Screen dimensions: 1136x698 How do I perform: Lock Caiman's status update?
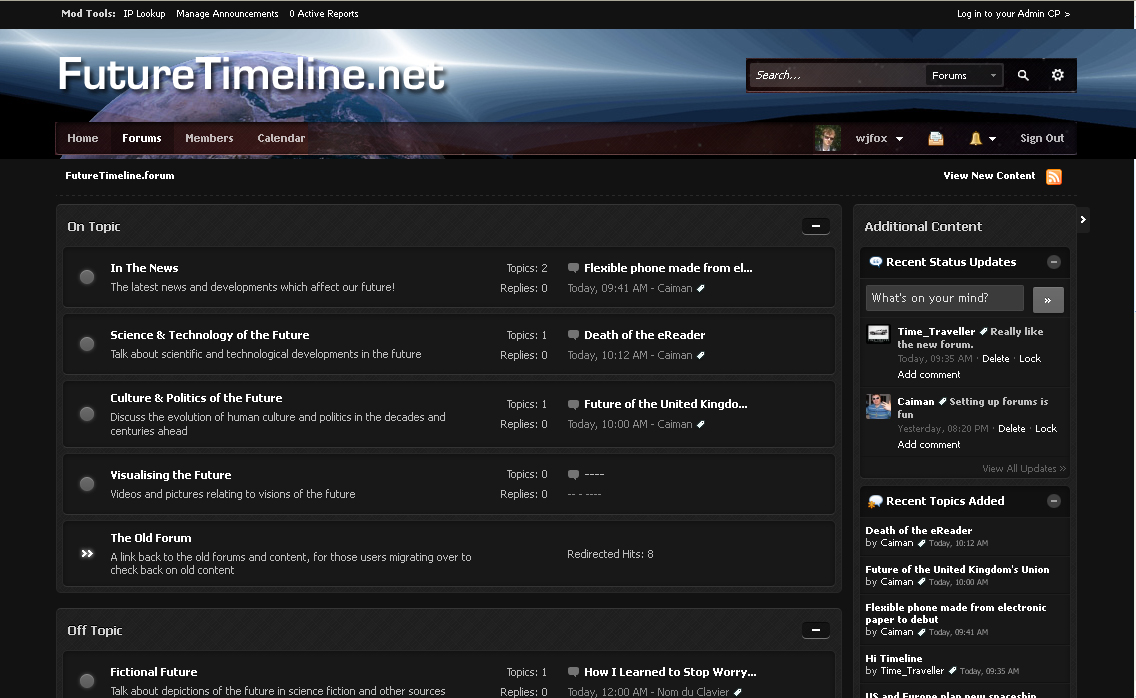[x=1045, y=429]
